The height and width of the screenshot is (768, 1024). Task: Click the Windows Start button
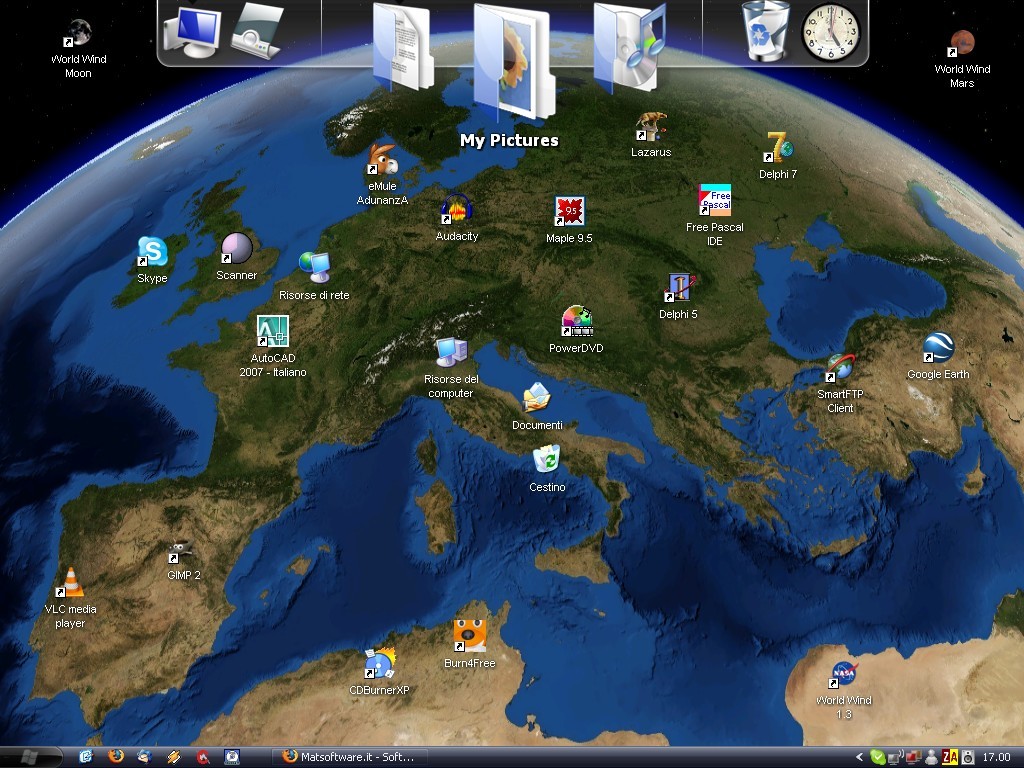tap(31, 758)
